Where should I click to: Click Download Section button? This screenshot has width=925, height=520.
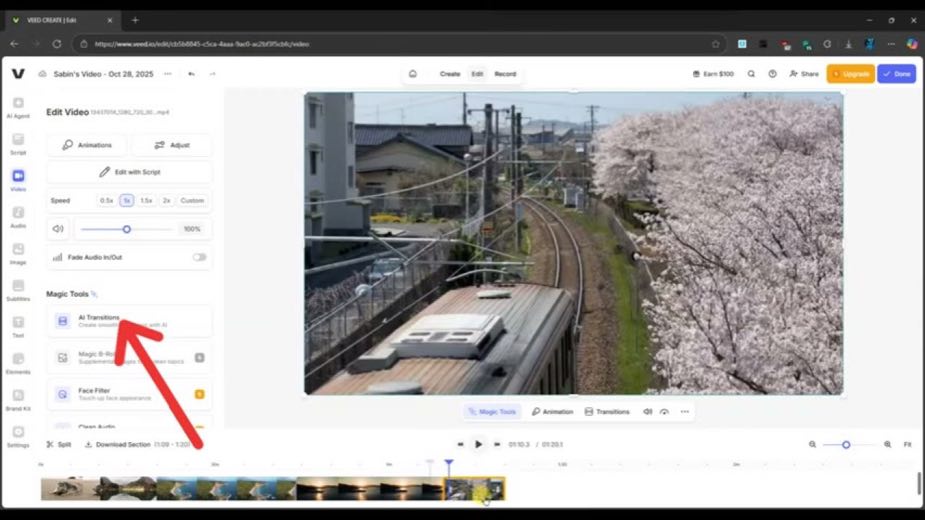(x=117, y=444)
